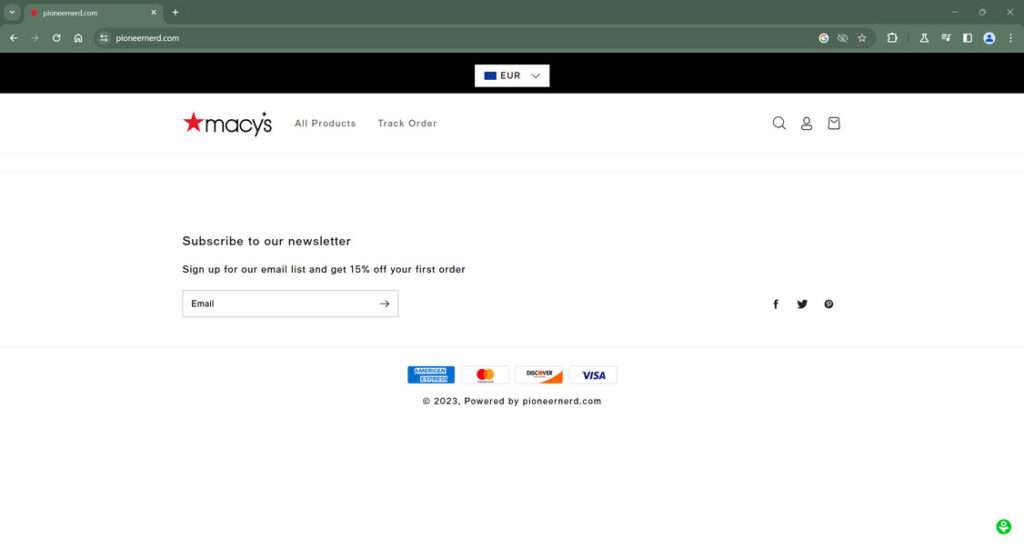
Task: Open the EUR currency dropdown
Action: click(512, 76)
